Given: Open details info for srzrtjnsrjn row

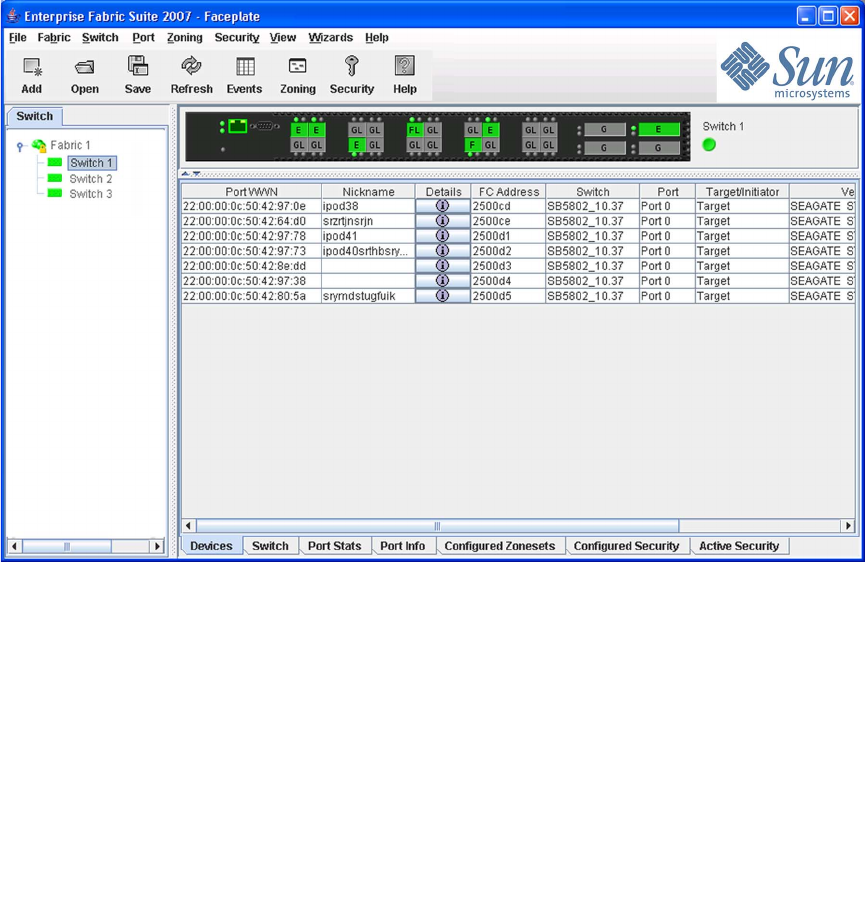Looking at the screenshot, I should tap(442, 220).
